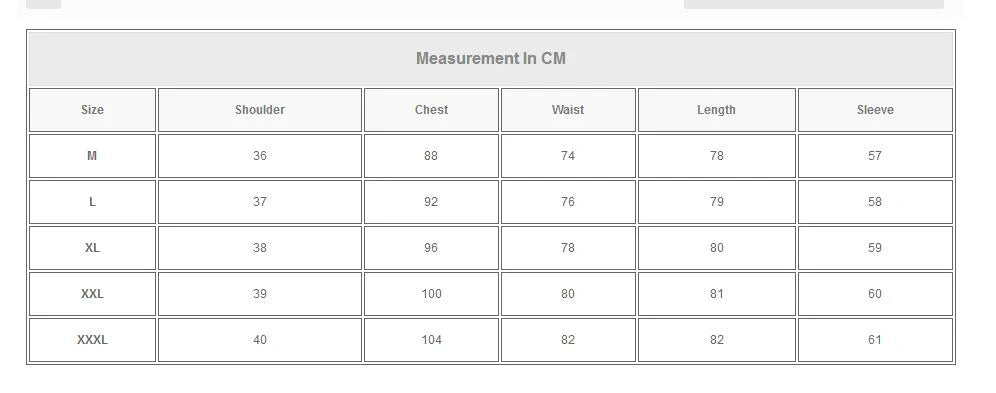Screen dimensions: 996x393
Task: Select shoulder value 36 for size M
Action: click(260, 156)
